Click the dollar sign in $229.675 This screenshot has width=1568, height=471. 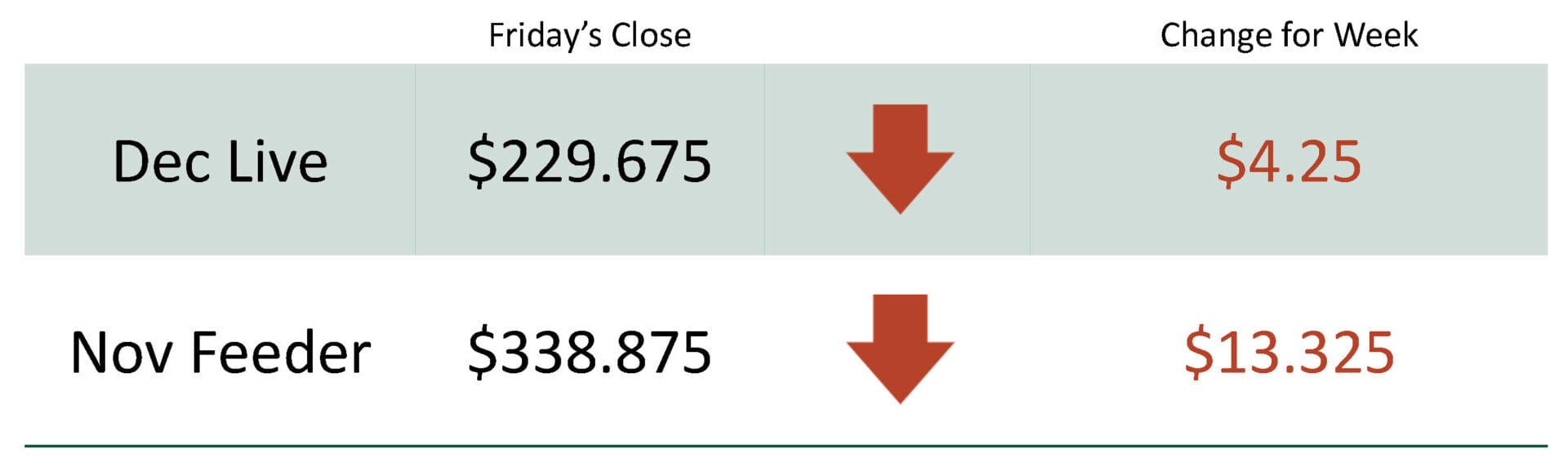482,162
